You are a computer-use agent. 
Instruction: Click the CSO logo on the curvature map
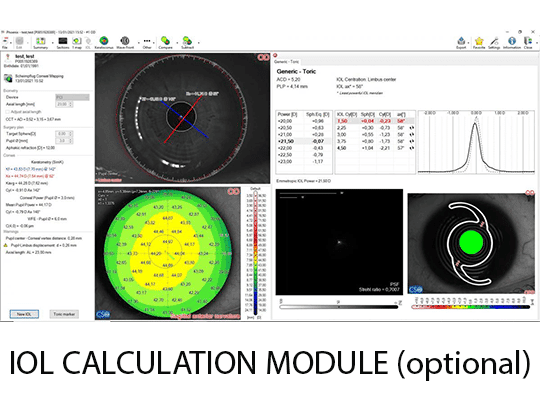tap(103, 314)
